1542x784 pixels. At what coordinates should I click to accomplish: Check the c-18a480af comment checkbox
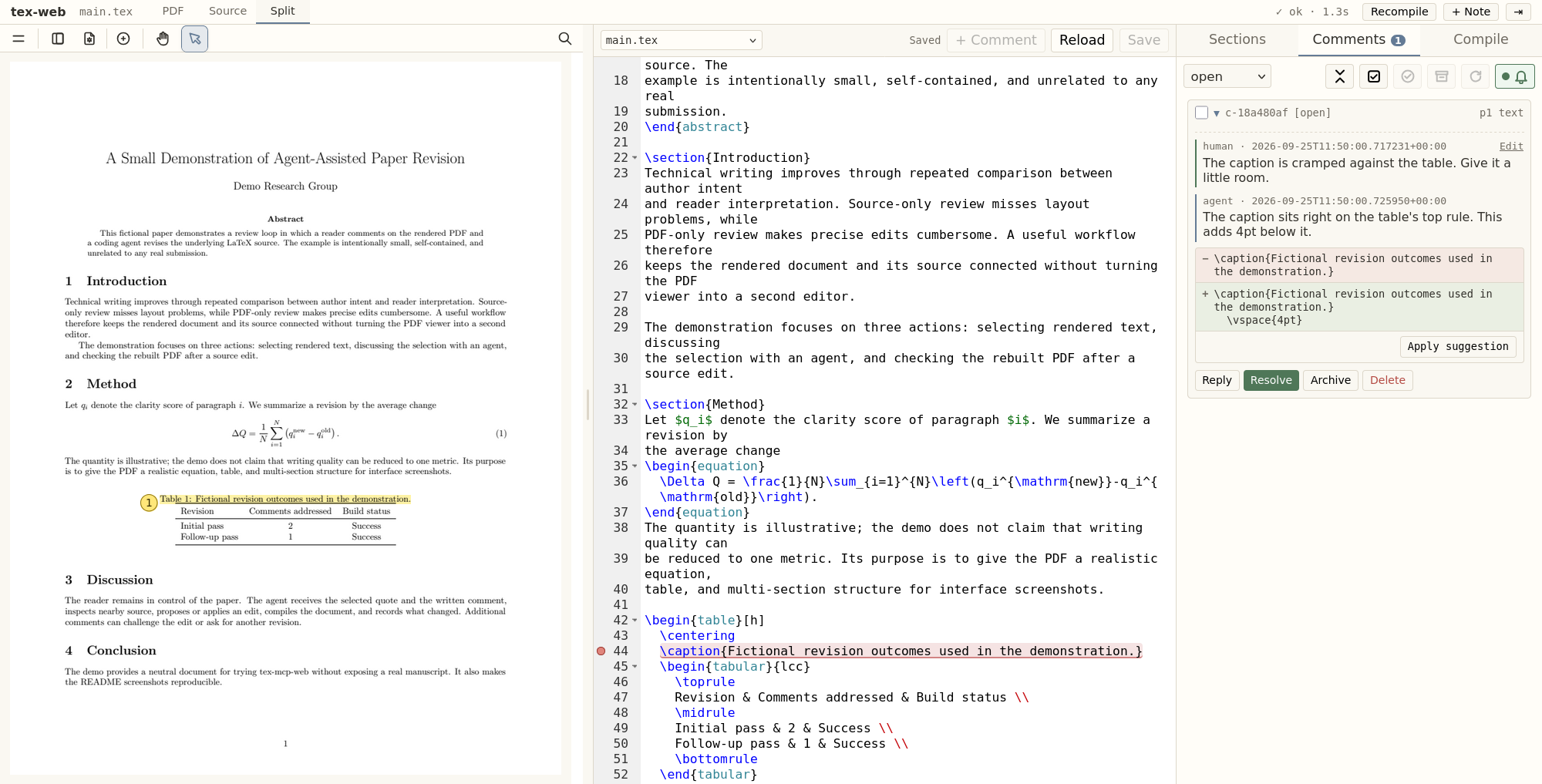1201,113
